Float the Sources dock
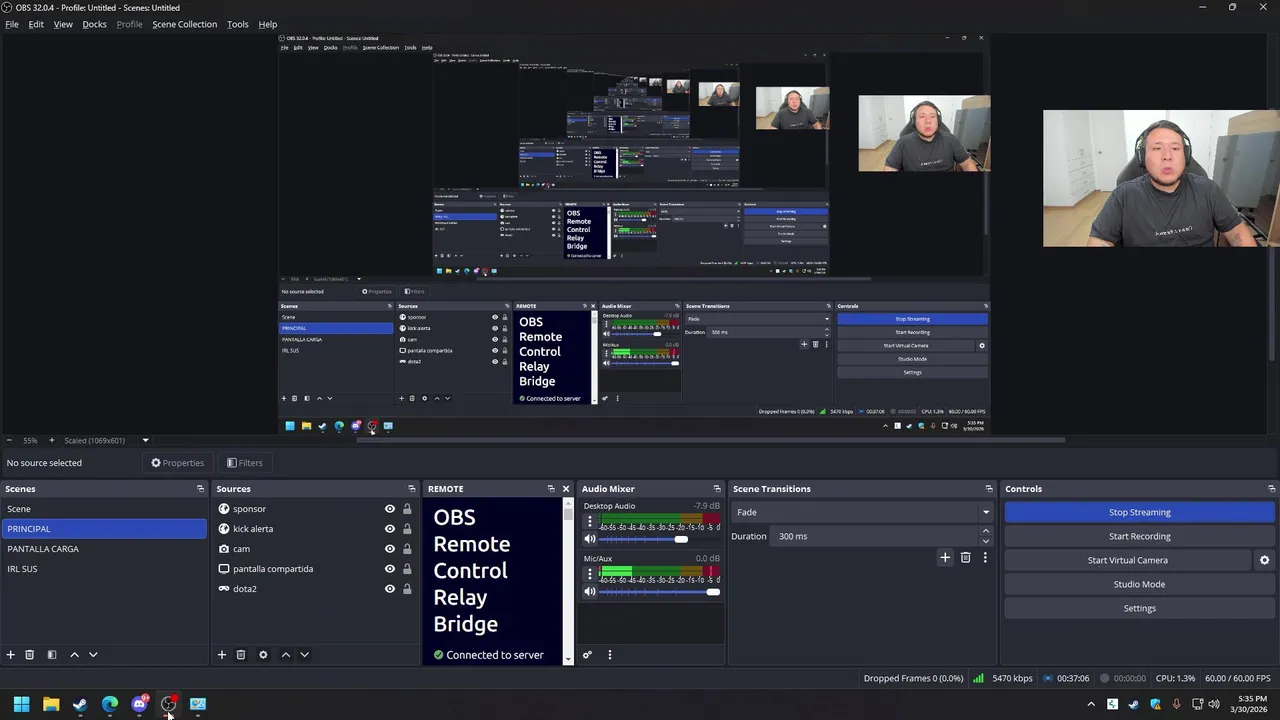This screenshot has width=1280, height=720. 411,489
